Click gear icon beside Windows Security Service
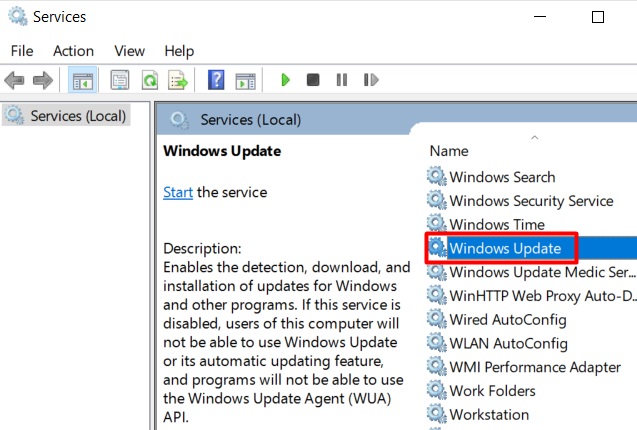 click(437, 200)
